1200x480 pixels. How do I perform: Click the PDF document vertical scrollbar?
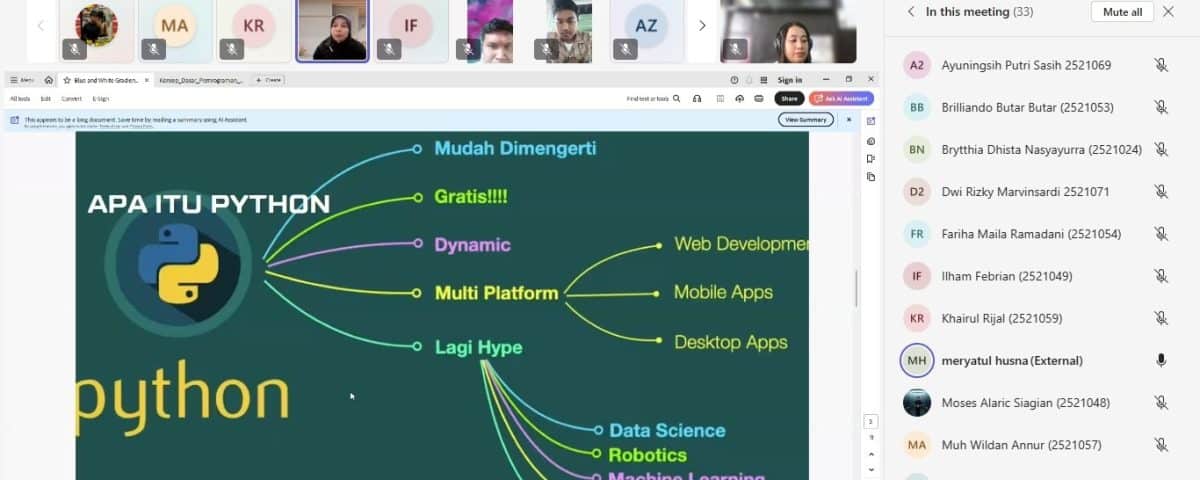(x=855, y=289)
